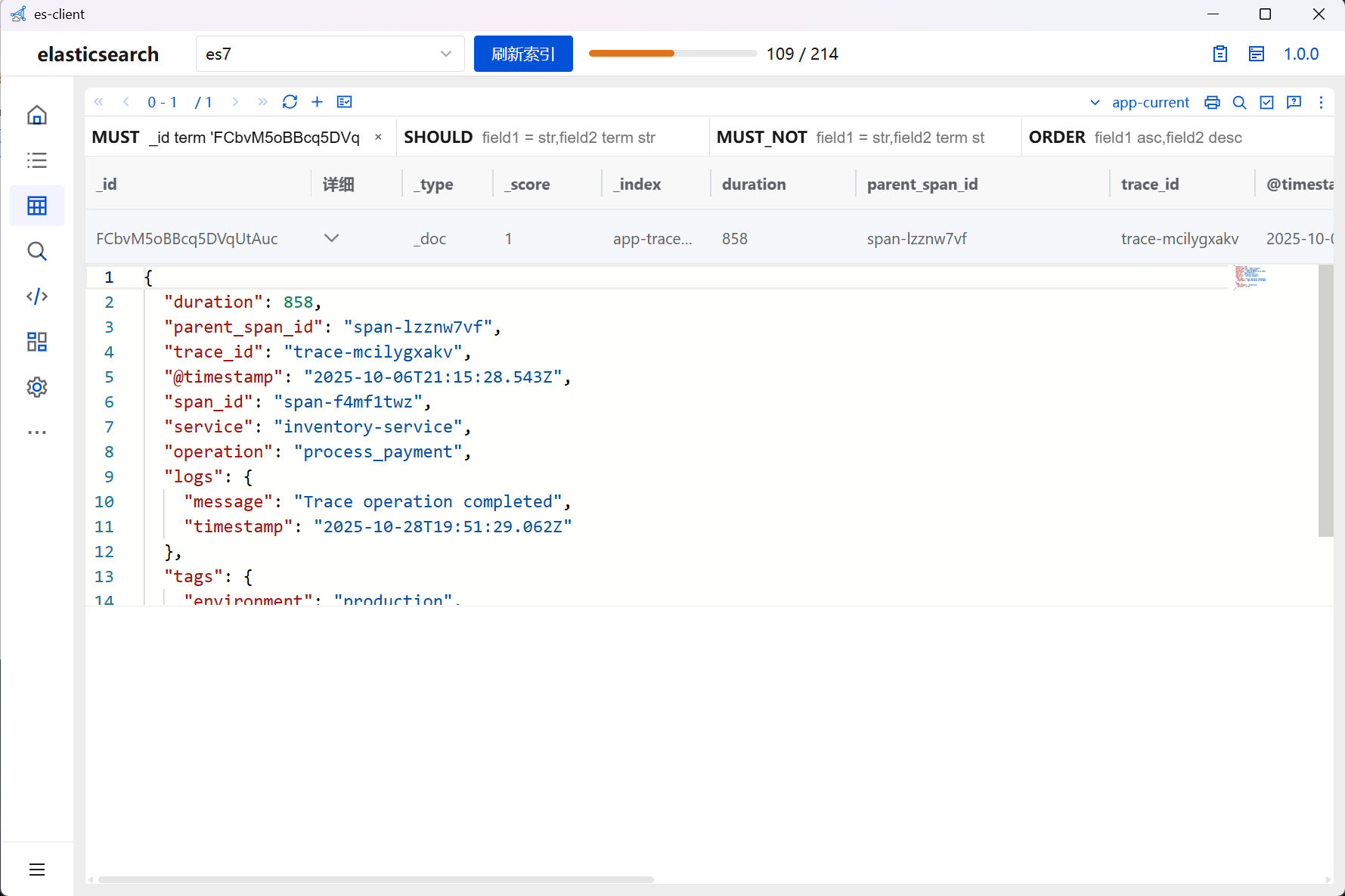This screenshot has width=1345, height=896.
Task: Click the plus icon to add document
Action: point(318,102)
